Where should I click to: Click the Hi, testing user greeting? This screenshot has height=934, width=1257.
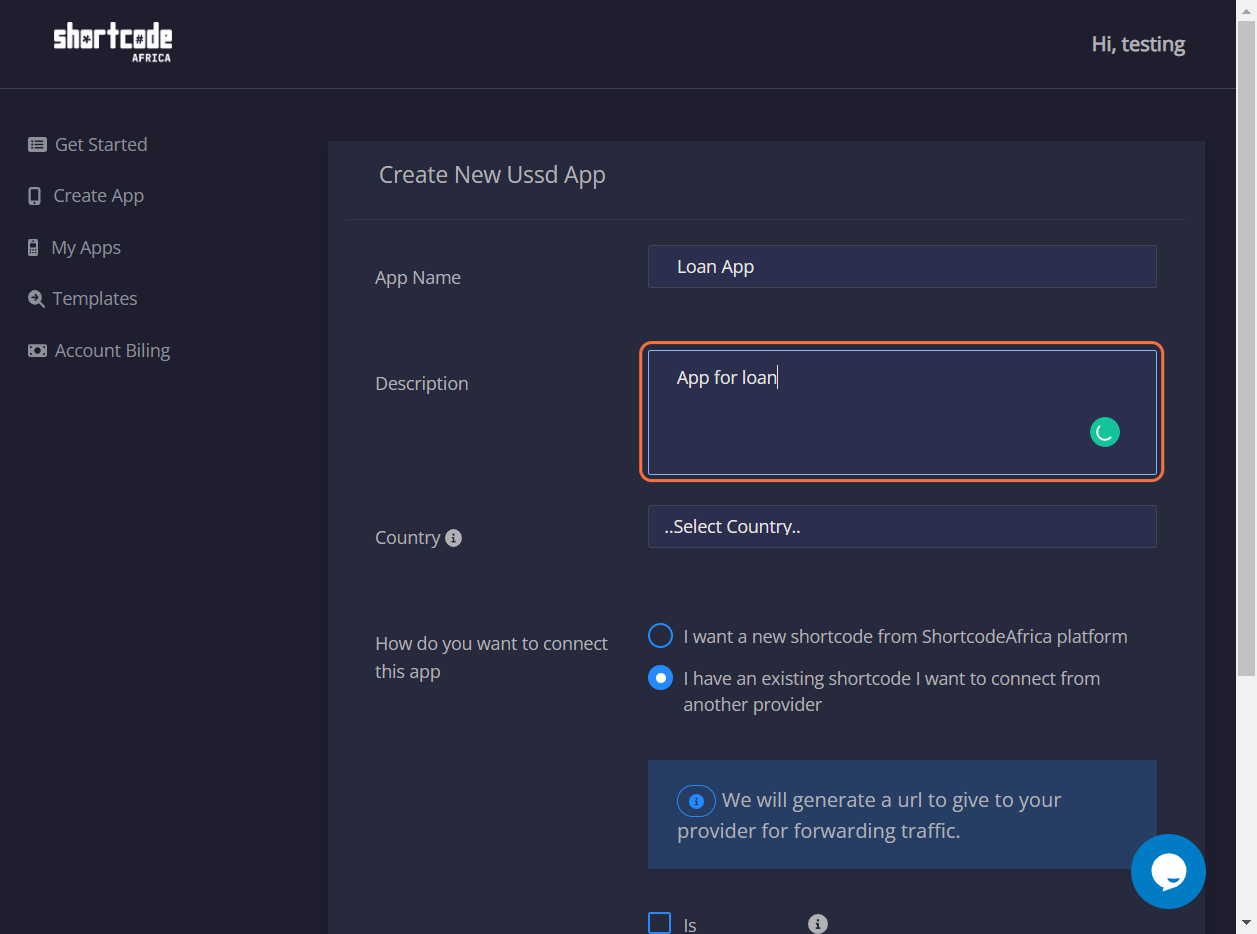point(1138,44)
